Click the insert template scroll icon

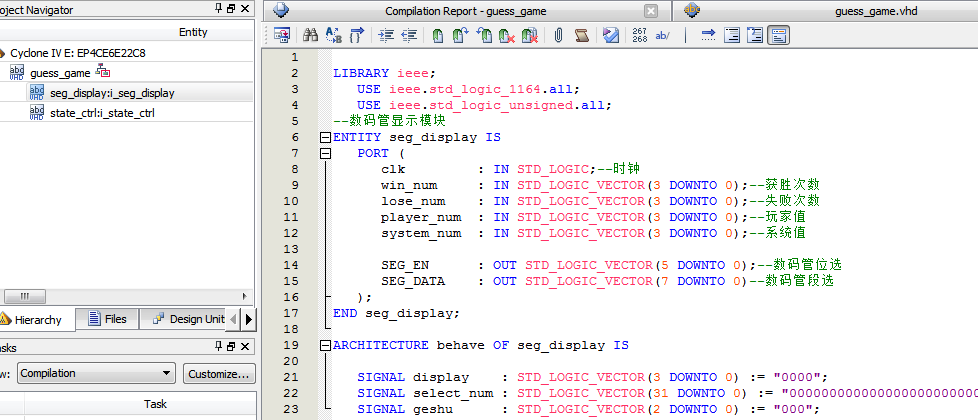coord(581,36)
